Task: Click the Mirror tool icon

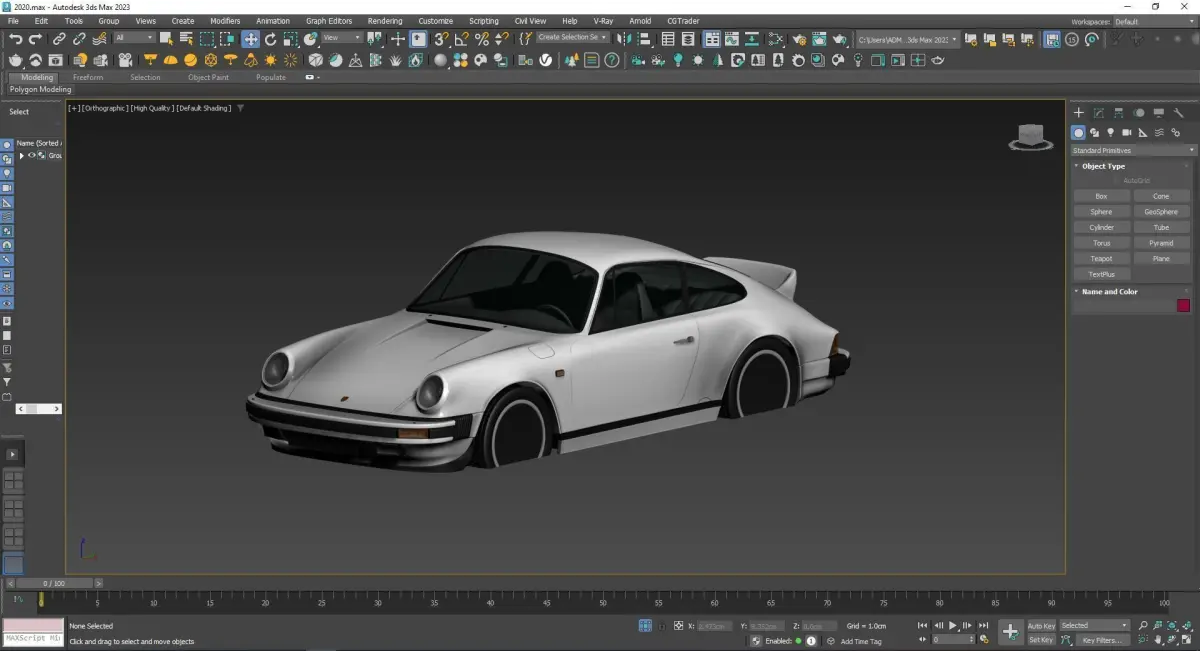Action: coord(623,39)
